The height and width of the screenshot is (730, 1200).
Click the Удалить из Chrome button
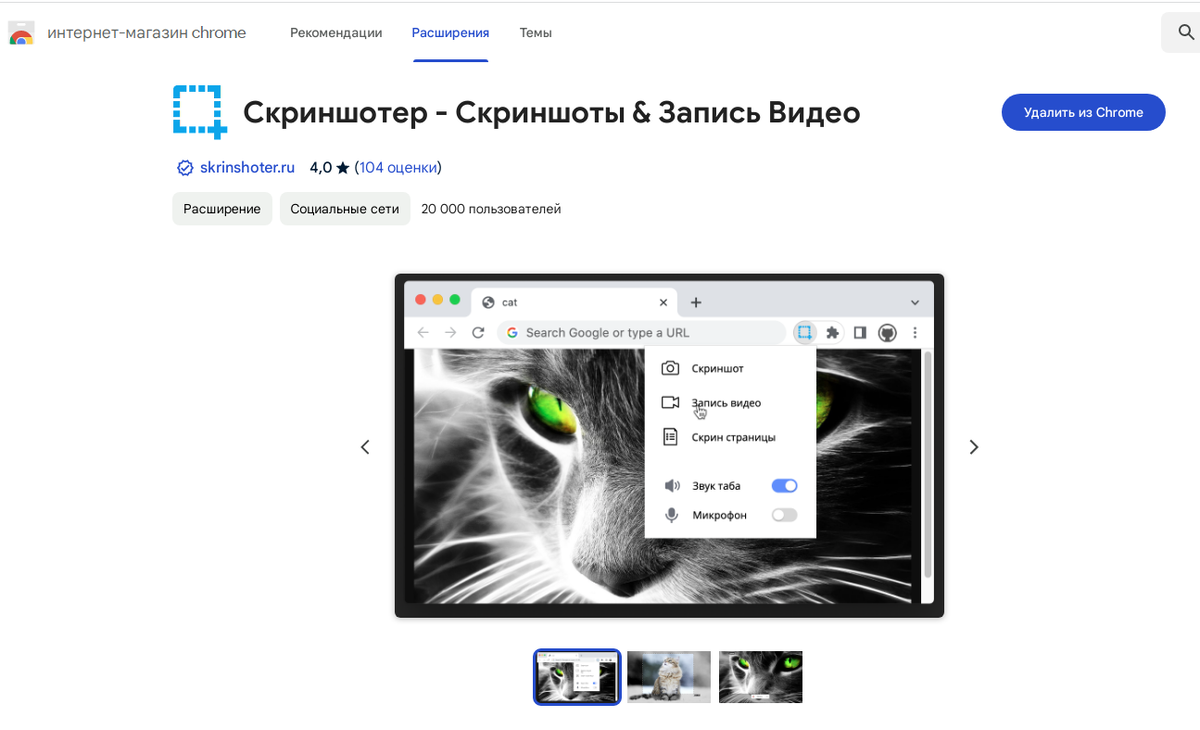pyautogui.click(x=1083, y=112)
